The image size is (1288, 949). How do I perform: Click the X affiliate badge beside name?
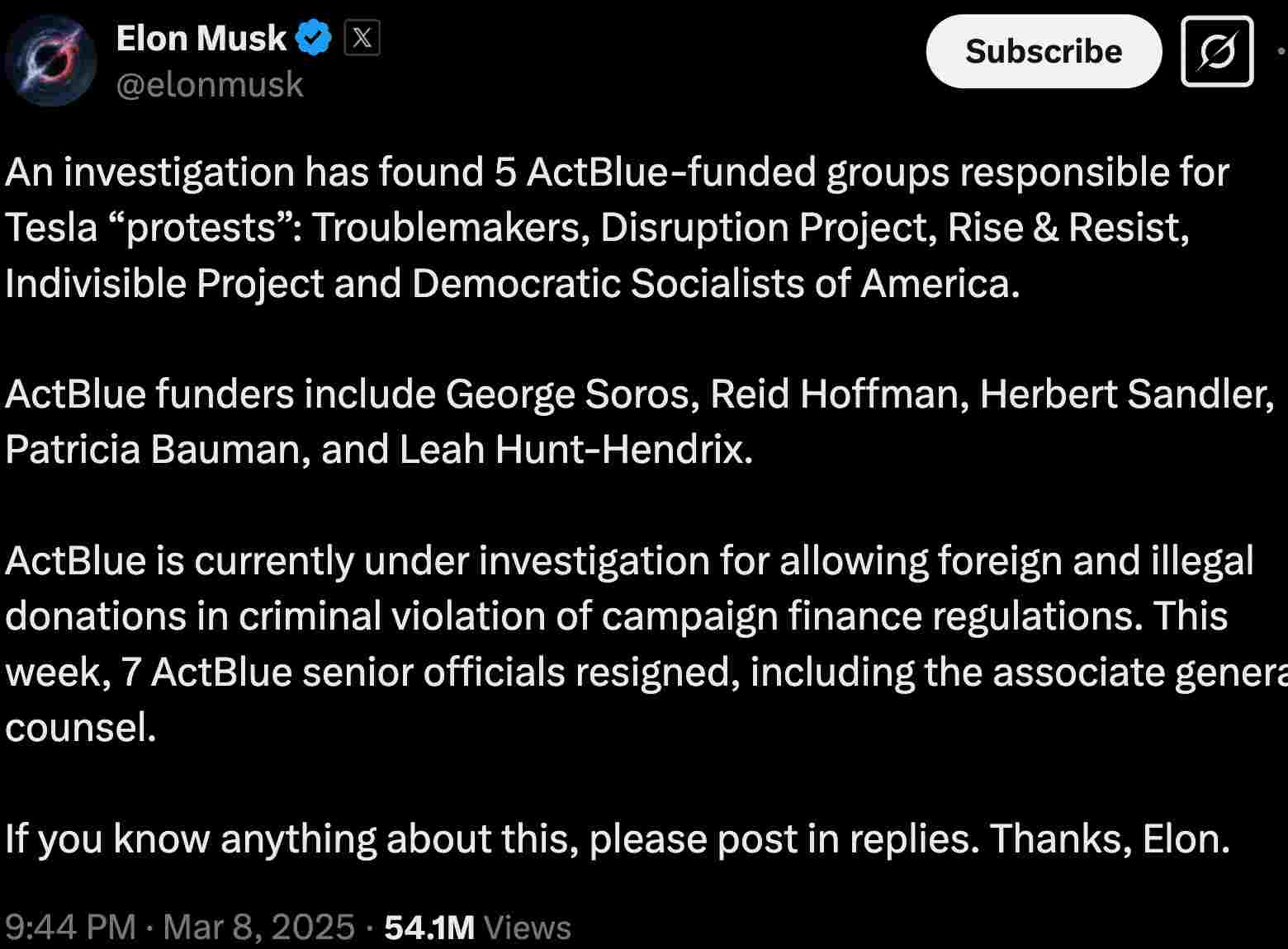(x=362, y=38)
